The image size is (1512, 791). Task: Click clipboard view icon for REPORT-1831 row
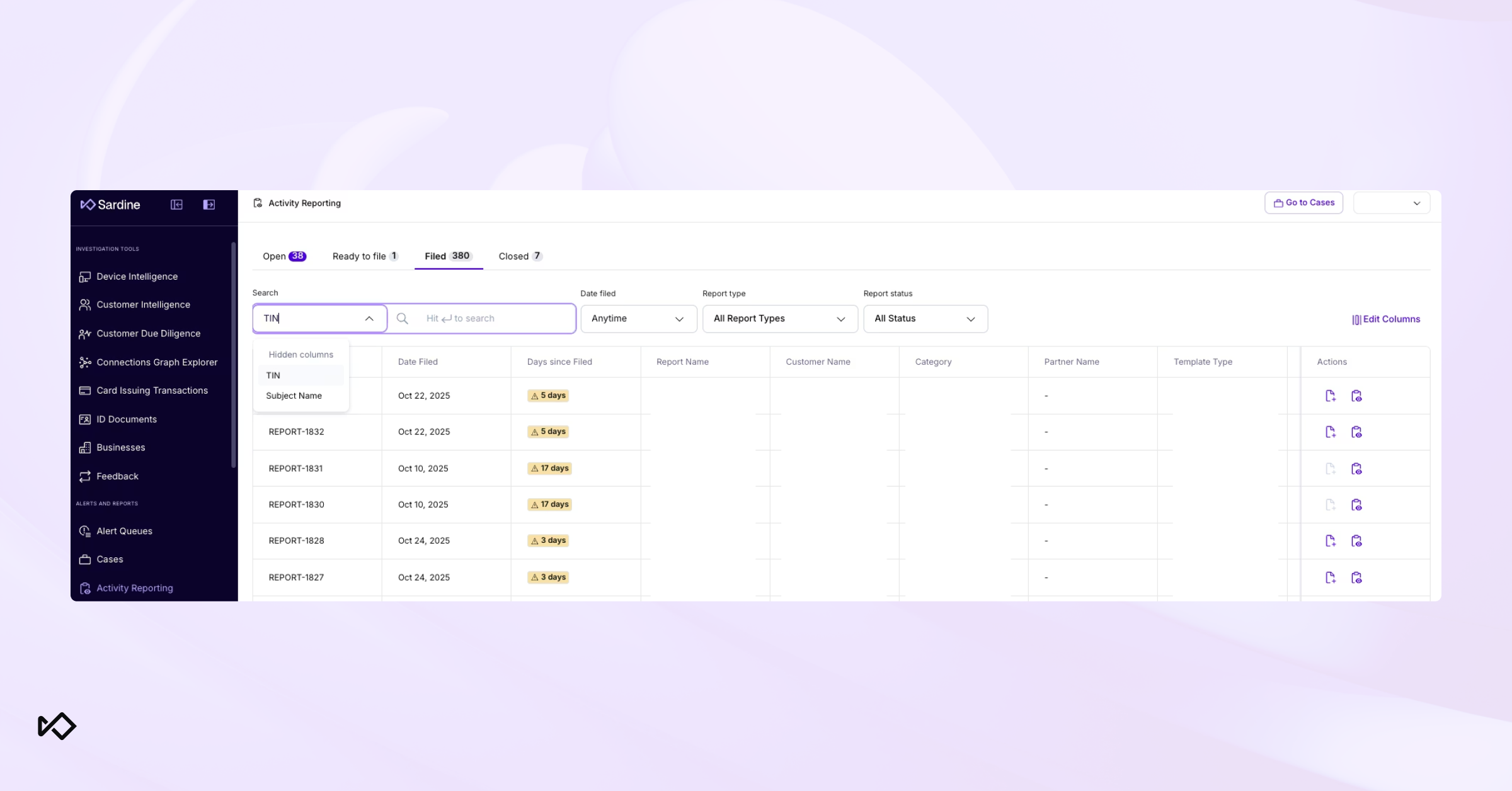tap(1356, 469)
